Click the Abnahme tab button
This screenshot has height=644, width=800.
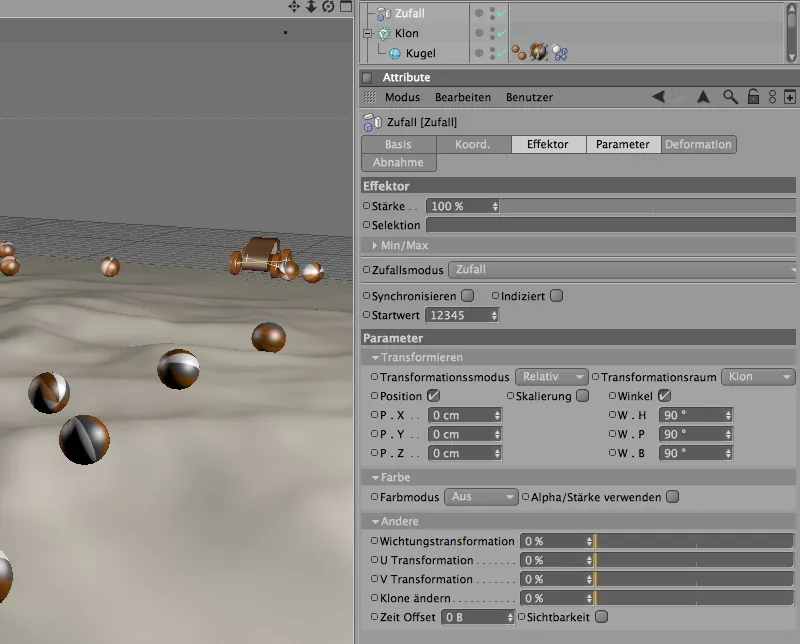point(398,162)
